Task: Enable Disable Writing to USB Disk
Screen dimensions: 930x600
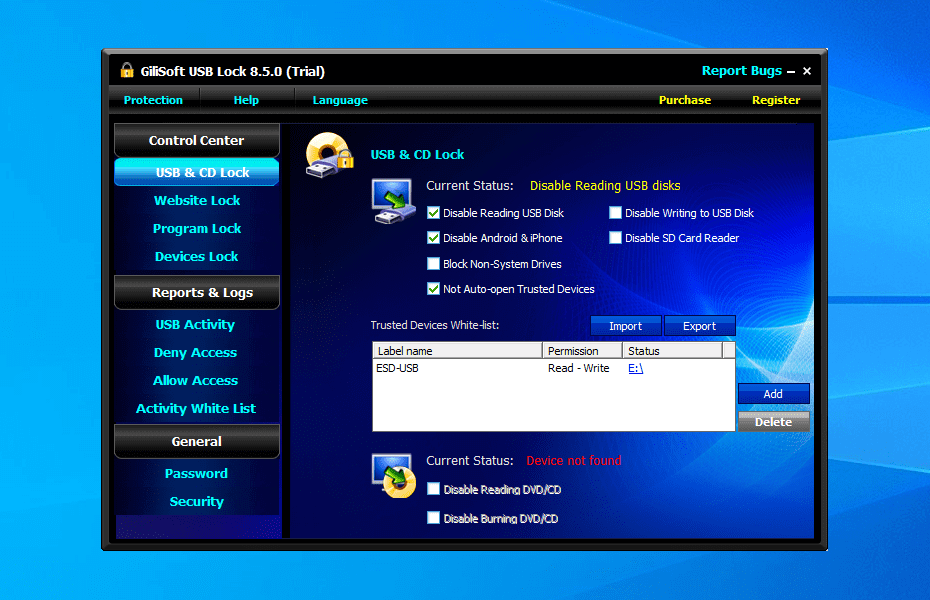Action: tap(615, 213)
